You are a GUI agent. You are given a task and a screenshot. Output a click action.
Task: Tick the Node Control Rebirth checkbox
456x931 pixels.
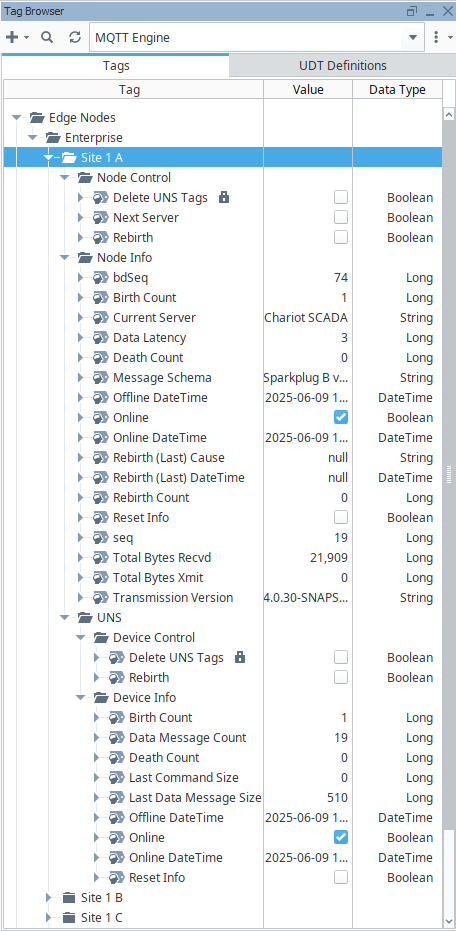[x=341, y=238]
